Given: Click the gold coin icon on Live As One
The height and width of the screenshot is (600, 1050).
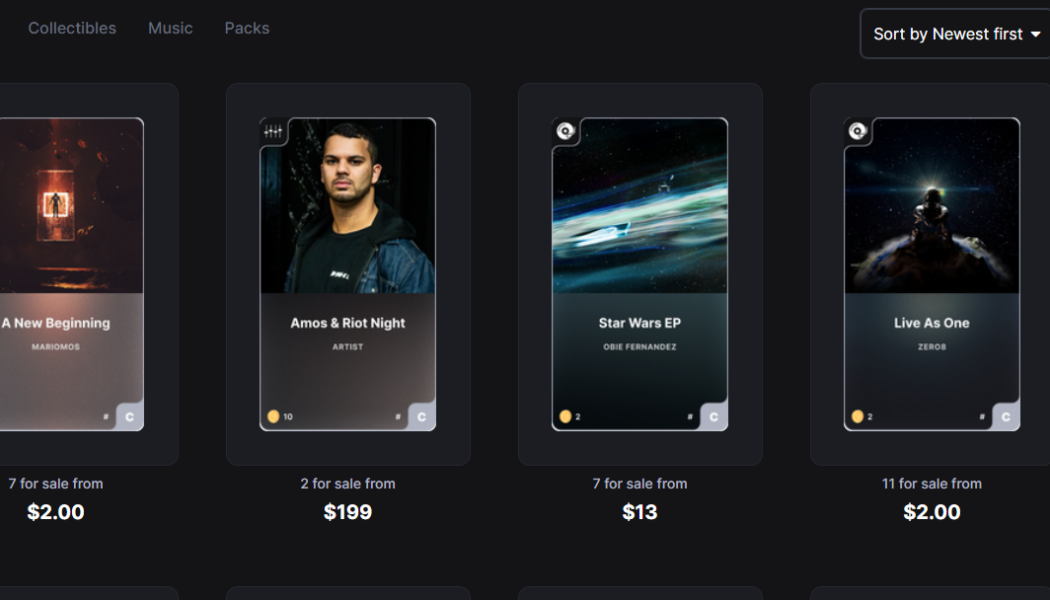Looking at the screenshot, I should 857,416.
